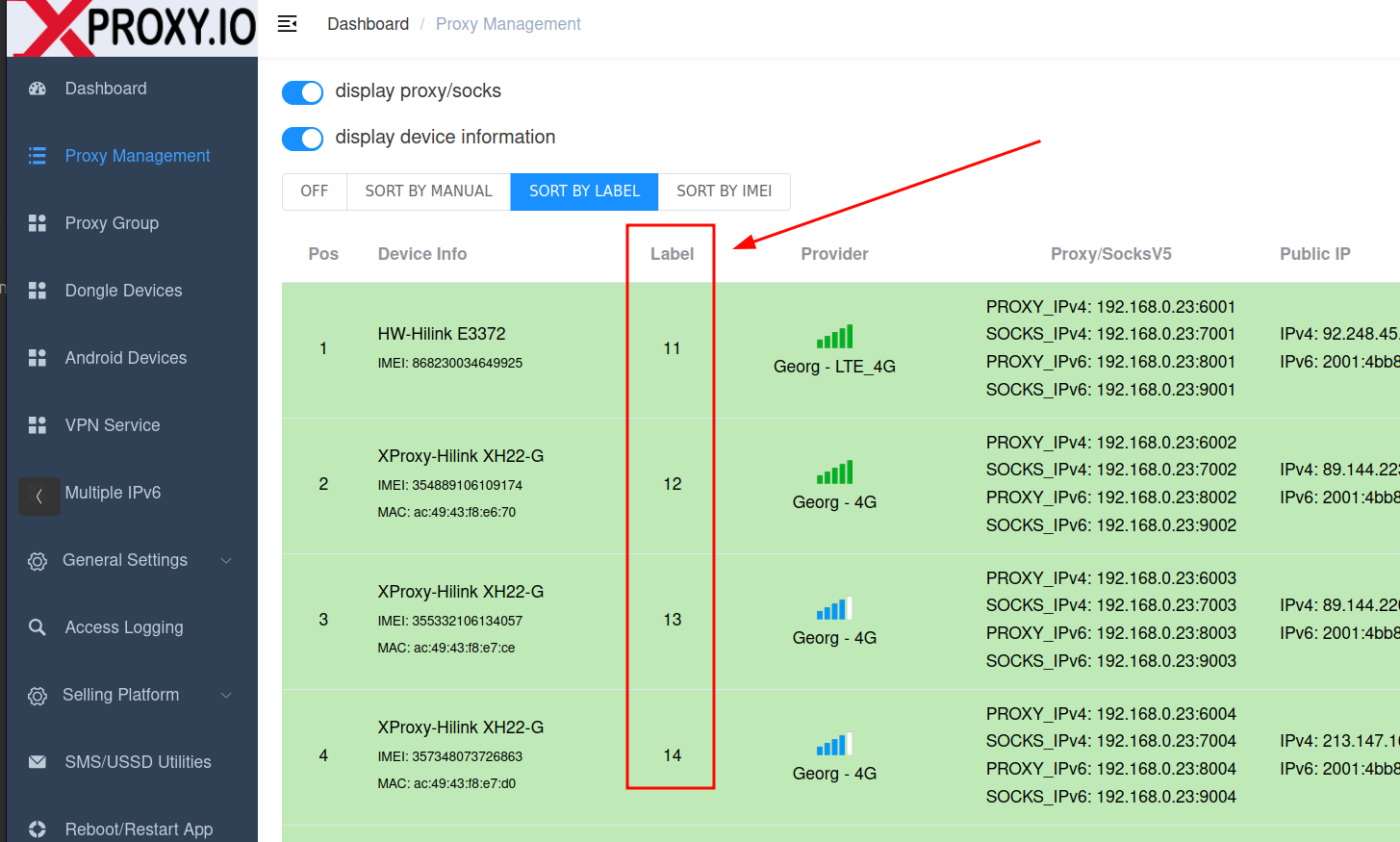Open SMS/USSD Utilities envelope icon
Screen dimensions: 1400x842
point(38,762)
